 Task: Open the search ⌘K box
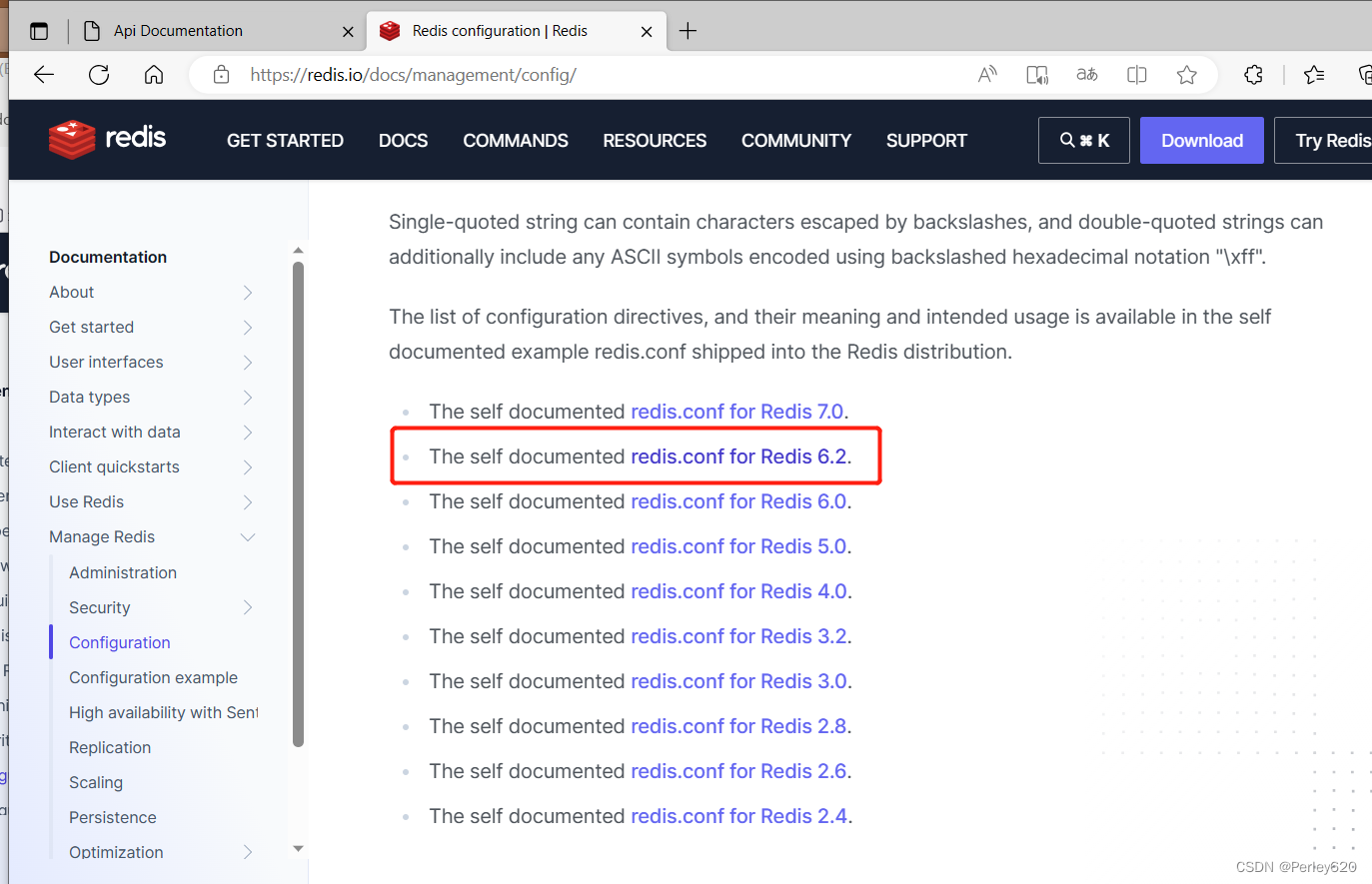click(x=1084, y=141)
